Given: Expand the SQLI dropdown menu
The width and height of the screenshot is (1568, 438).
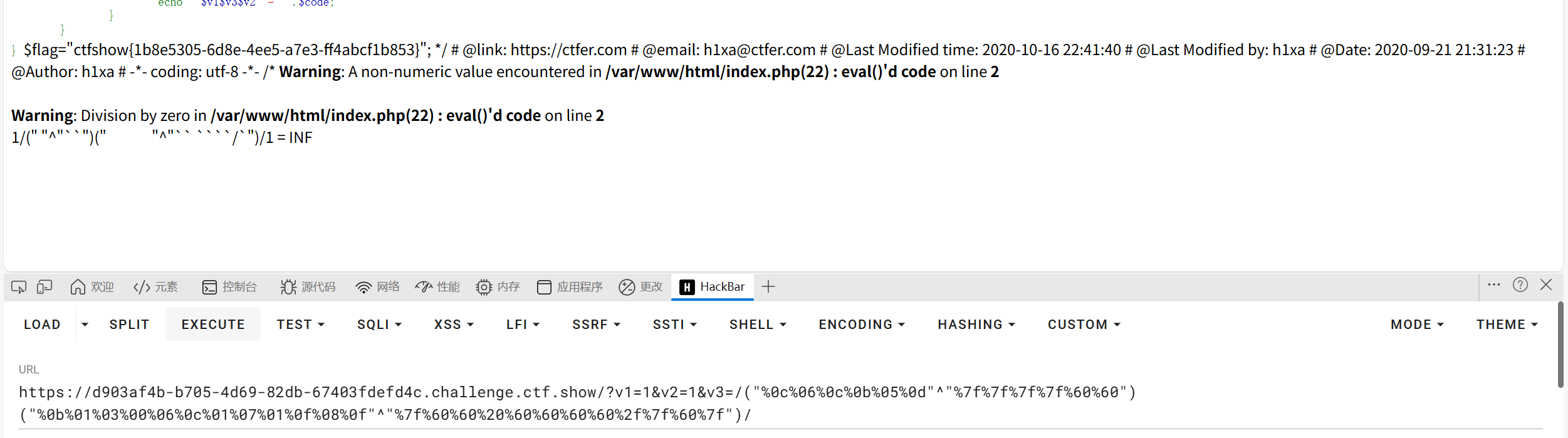Looking at the screenshot, I should [379, 325].
